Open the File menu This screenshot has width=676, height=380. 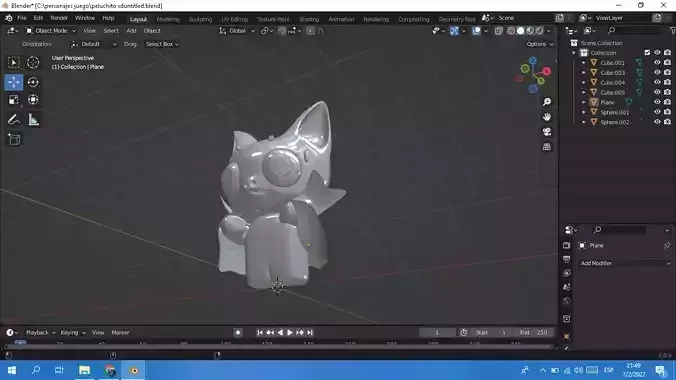(22, 18)
